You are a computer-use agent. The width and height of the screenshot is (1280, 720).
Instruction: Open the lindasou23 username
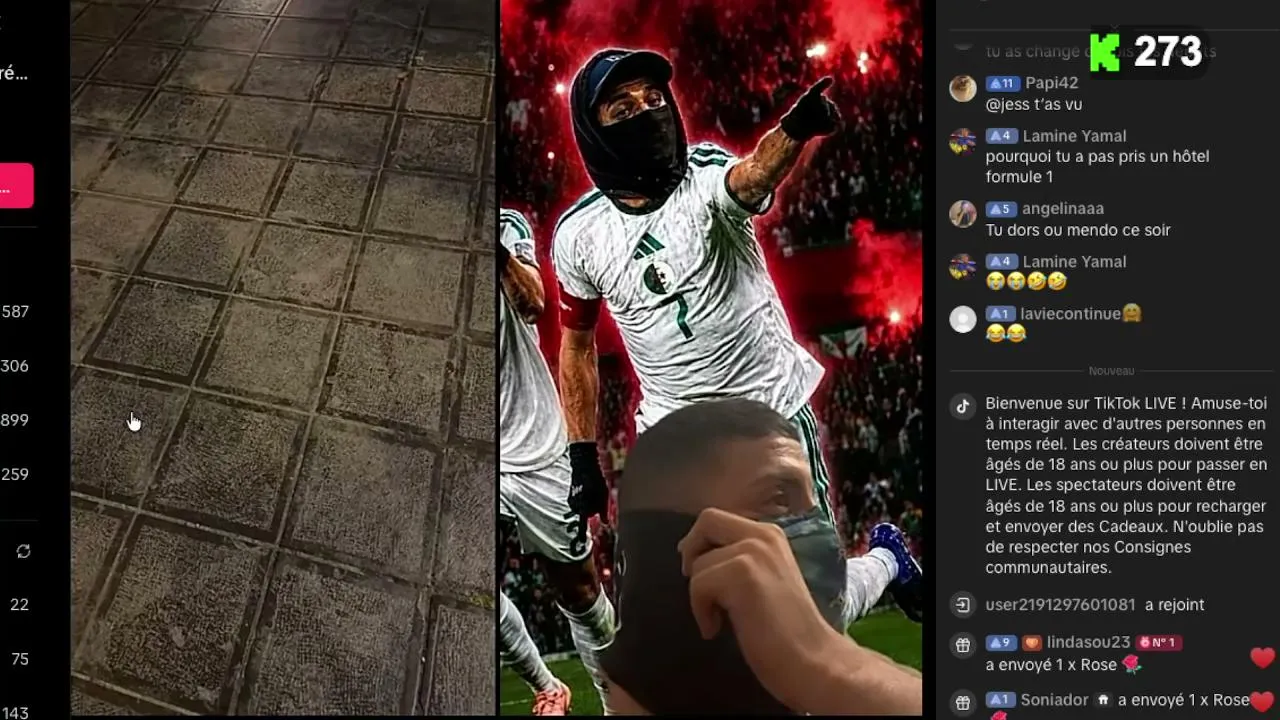1088,643
